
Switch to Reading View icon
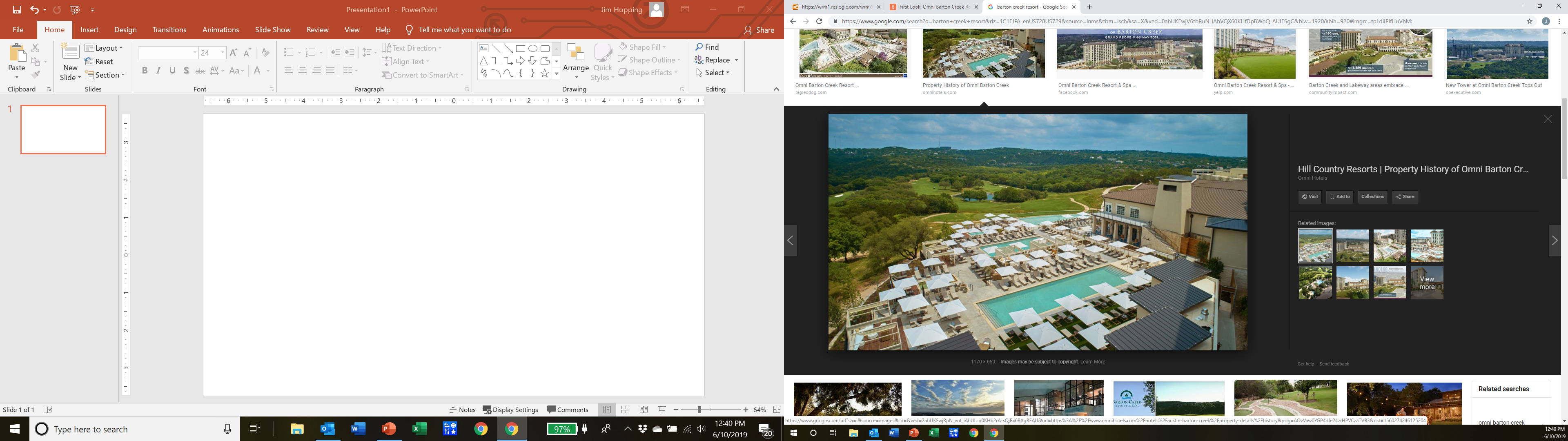coord(644,410)
